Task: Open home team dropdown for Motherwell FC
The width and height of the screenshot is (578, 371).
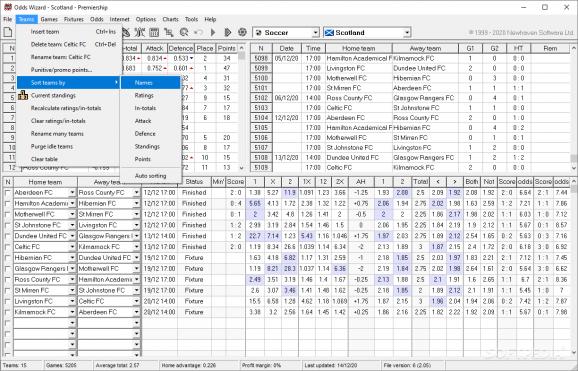Action: 72,215
